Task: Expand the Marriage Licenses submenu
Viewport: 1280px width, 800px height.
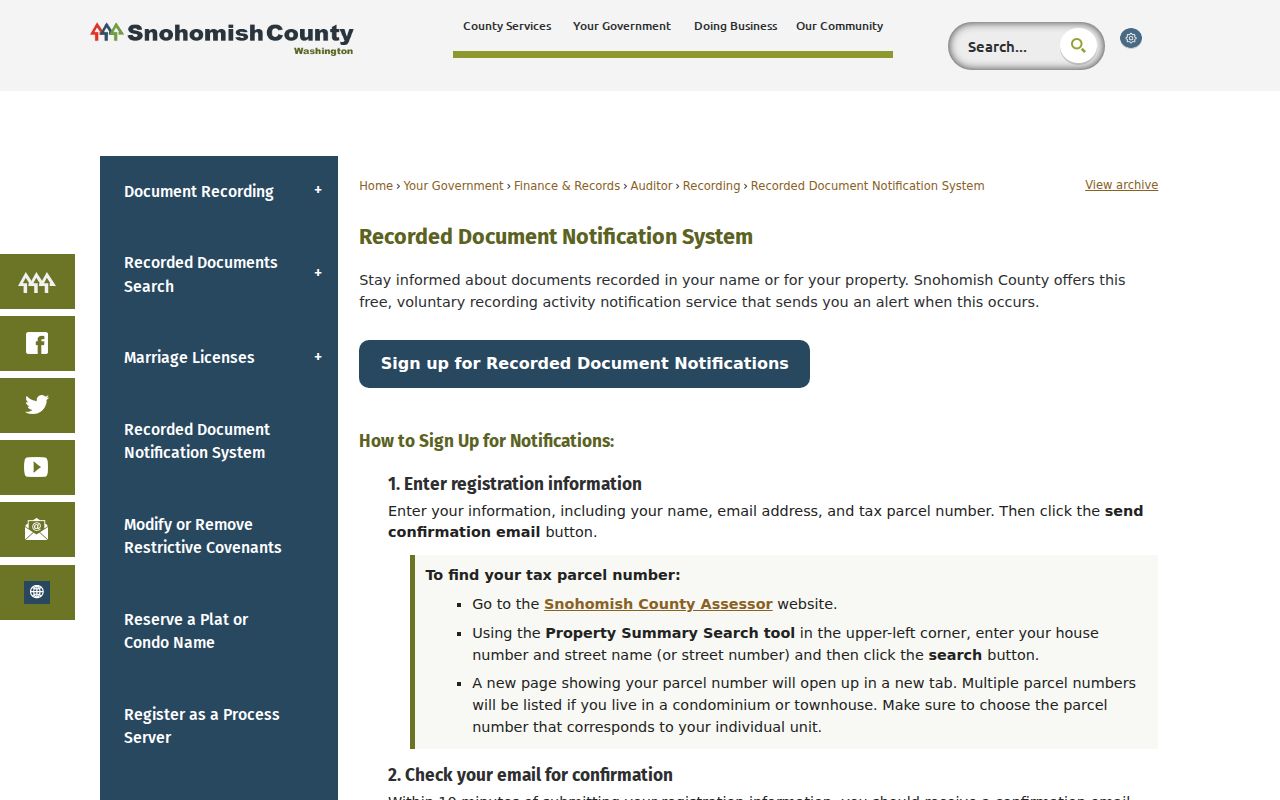Action: pos(318,357)
